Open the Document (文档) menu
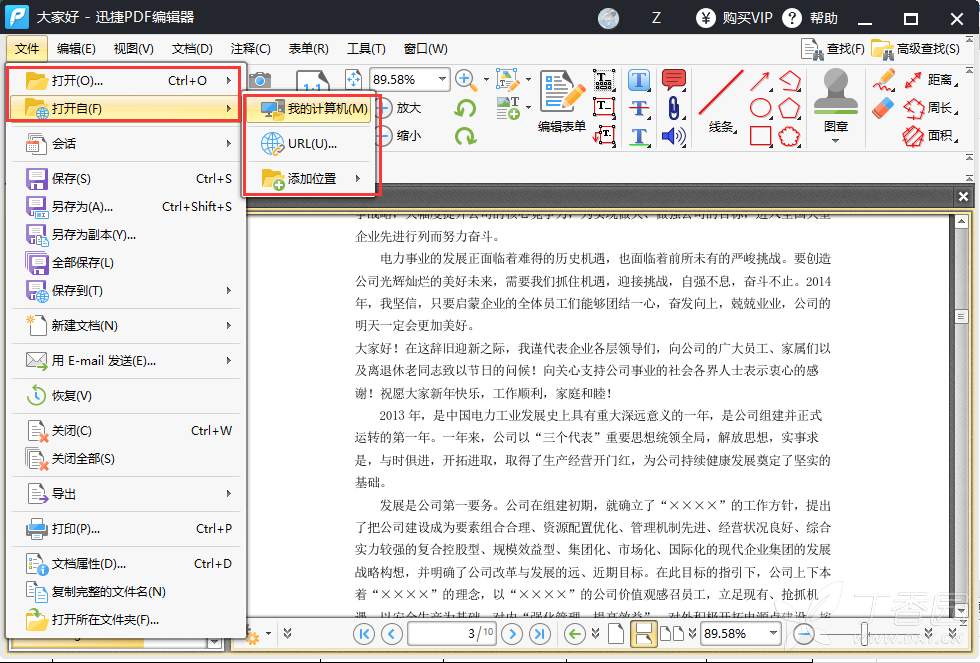 pyautogui.click(x=192, y=49)
